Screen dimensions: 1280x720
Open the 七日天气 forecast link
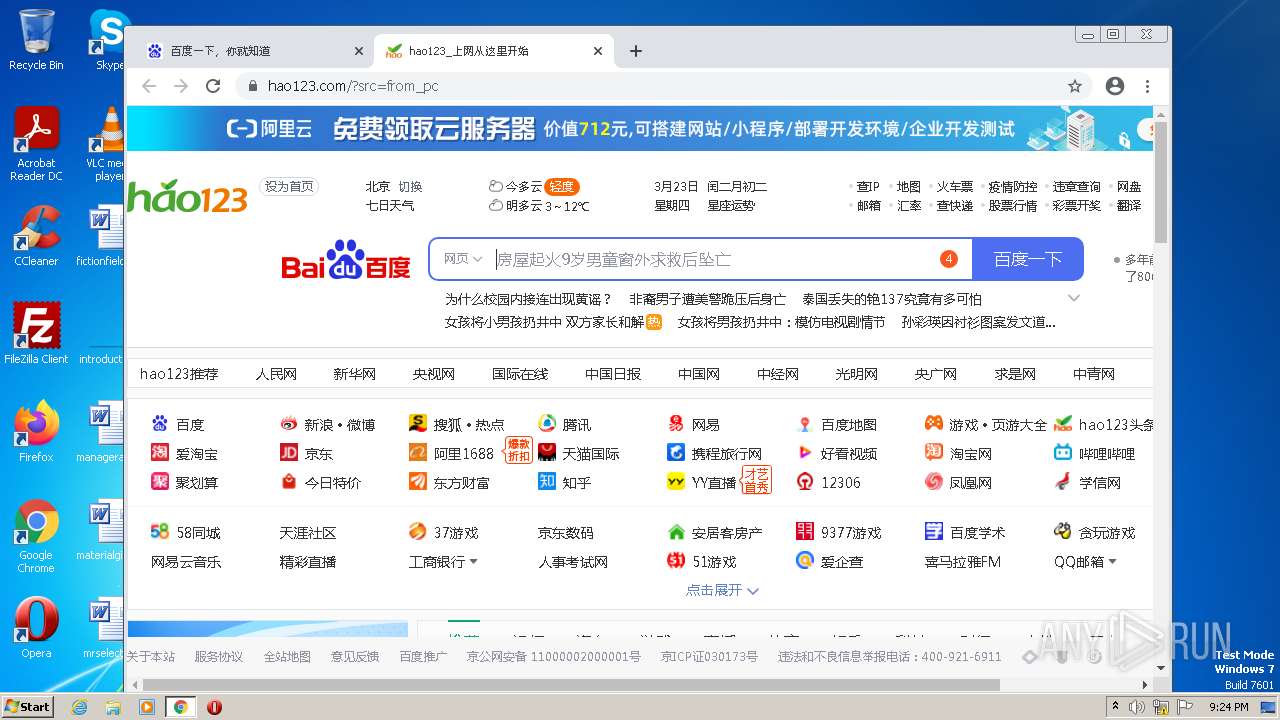click(390, 205)
